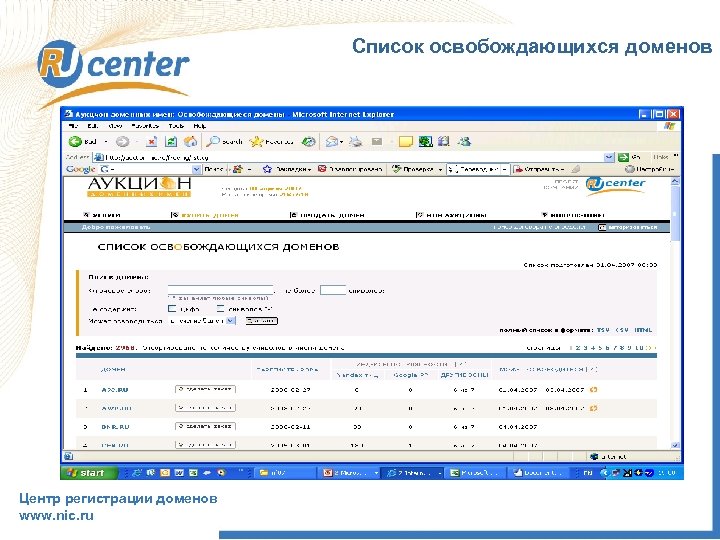Expand the Google toolbar search box dropdown
Viewport: 720px width, 540px height.
(x=197, y=169)
